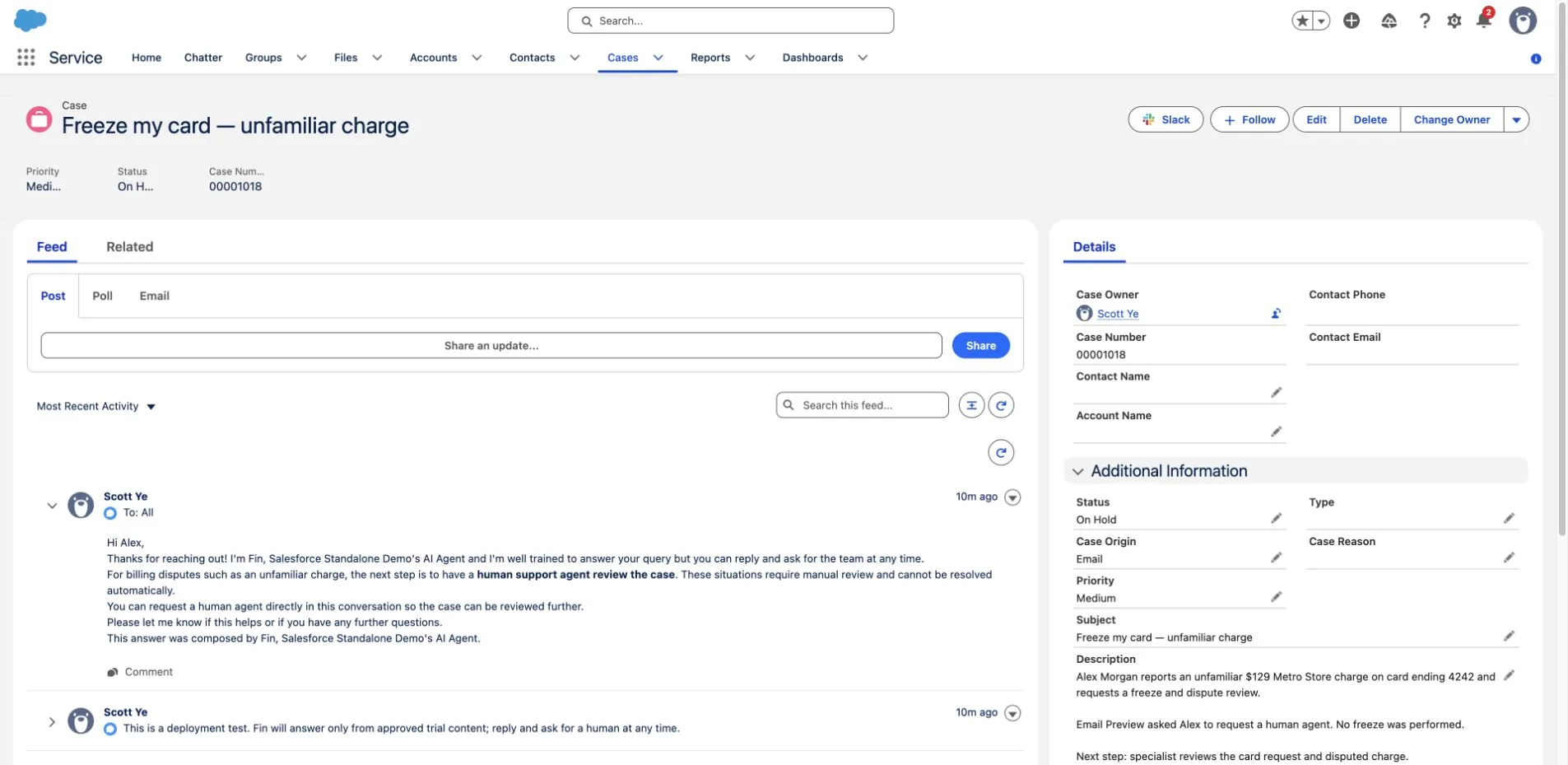
Task: Click the Follow button
Action: click(x=1249, y=119)
